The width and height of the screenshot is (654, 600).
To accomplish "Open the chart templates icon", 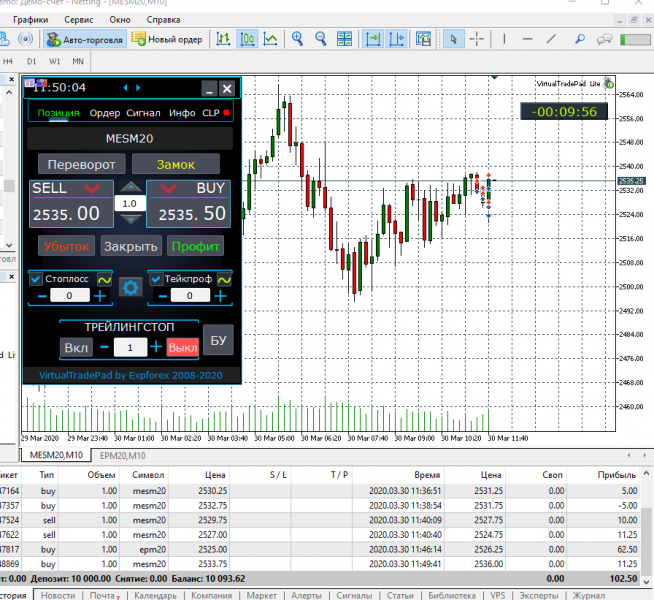I will click(423, 40).
